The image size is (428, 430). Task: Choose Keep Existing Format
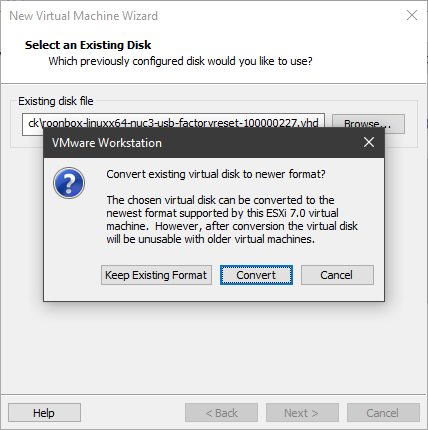pos(156,275)
